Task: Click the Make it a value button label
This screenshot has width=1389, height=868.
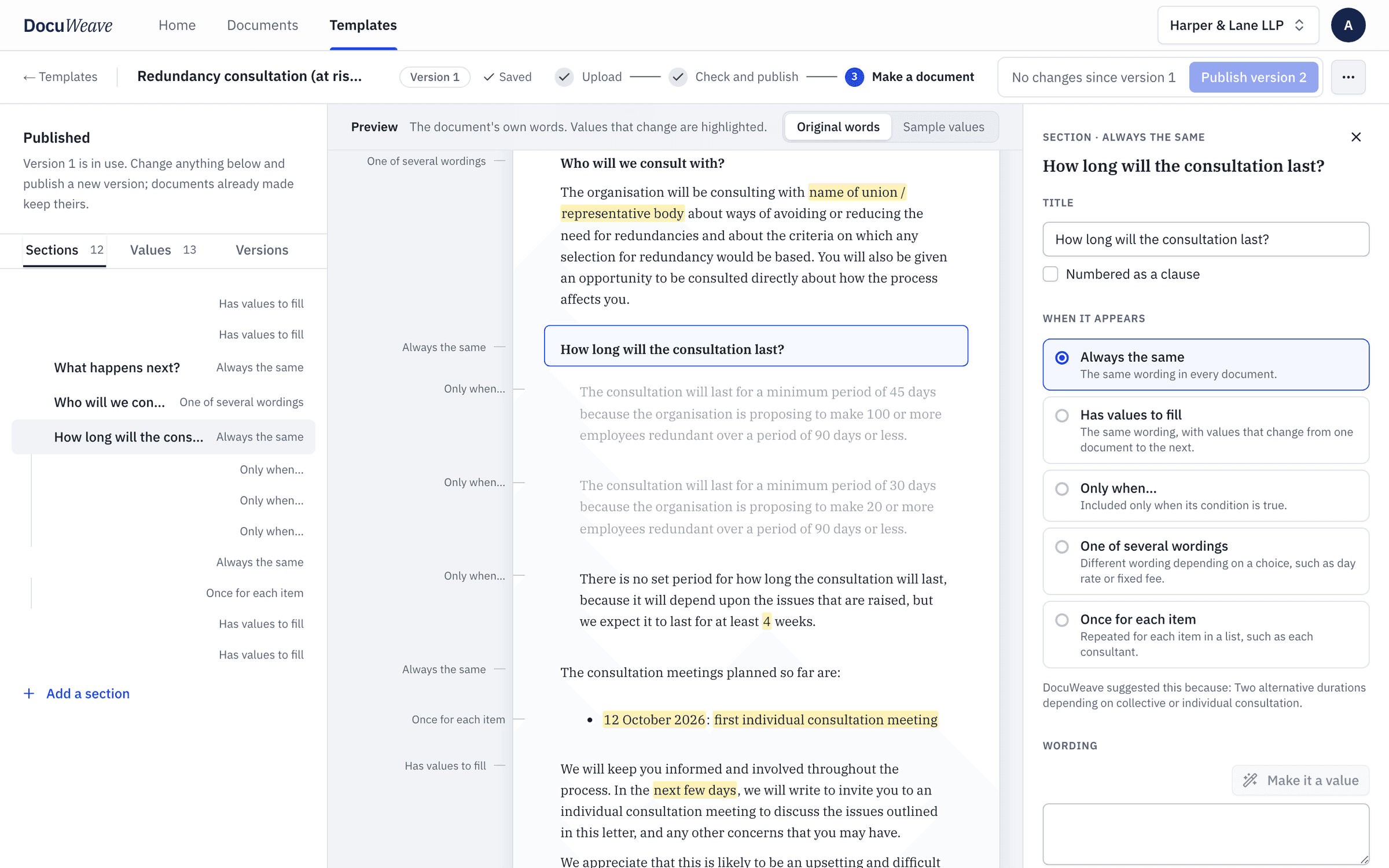Action: (1313, 780)
